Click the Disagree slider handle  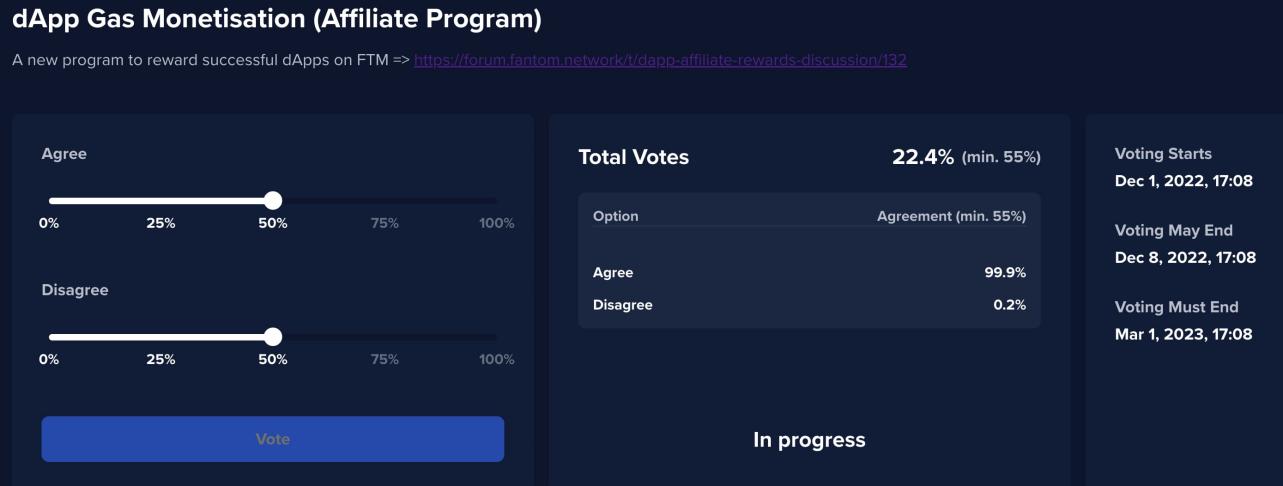pyautogui.click(x=273, y=336)
